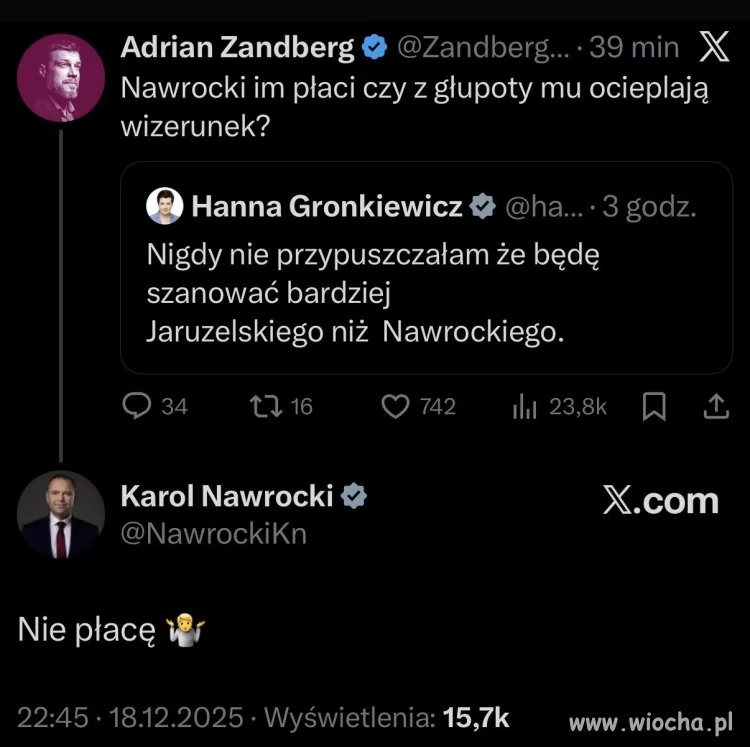Click Adrian Zandberg's verified badge
The image size is (750, 747).
pyautogui.click(x=375, y=48)
